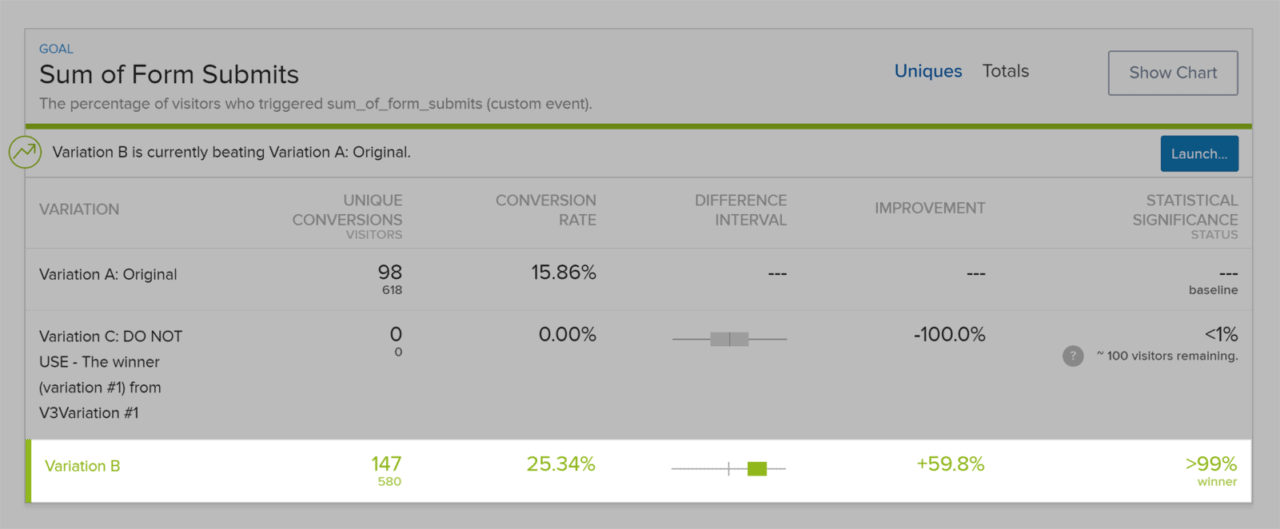Click Variation C gray difference interval box
Screen dimensions: 1280x529
point(729,339)
